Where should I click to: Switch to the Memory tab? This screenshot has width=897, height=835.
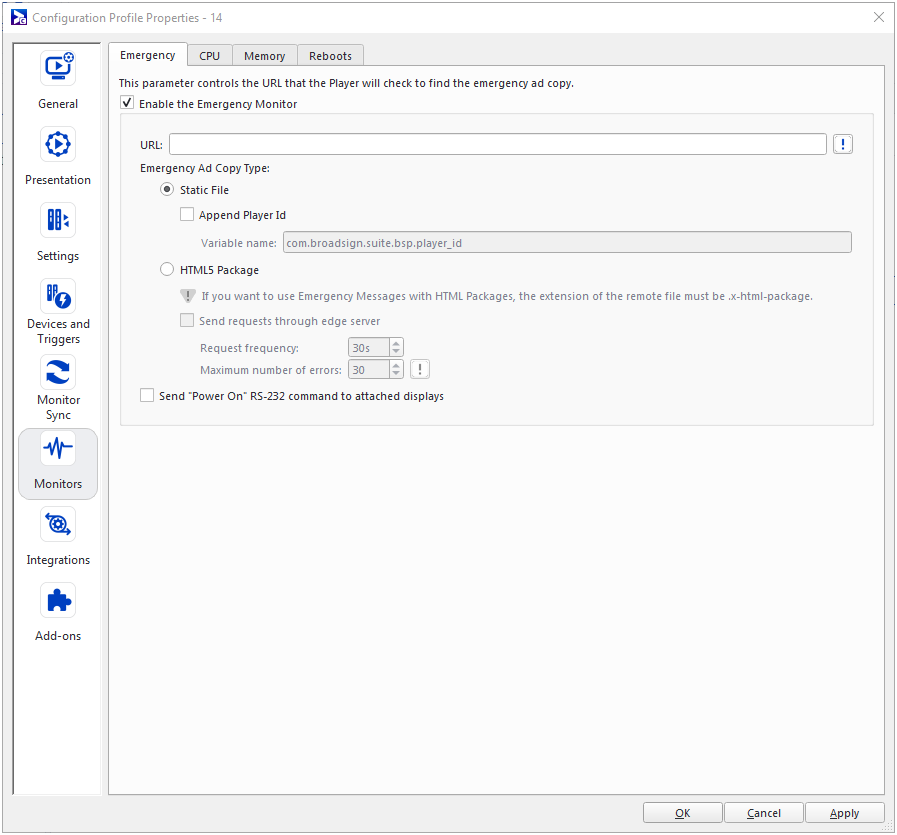click(264, 56)
